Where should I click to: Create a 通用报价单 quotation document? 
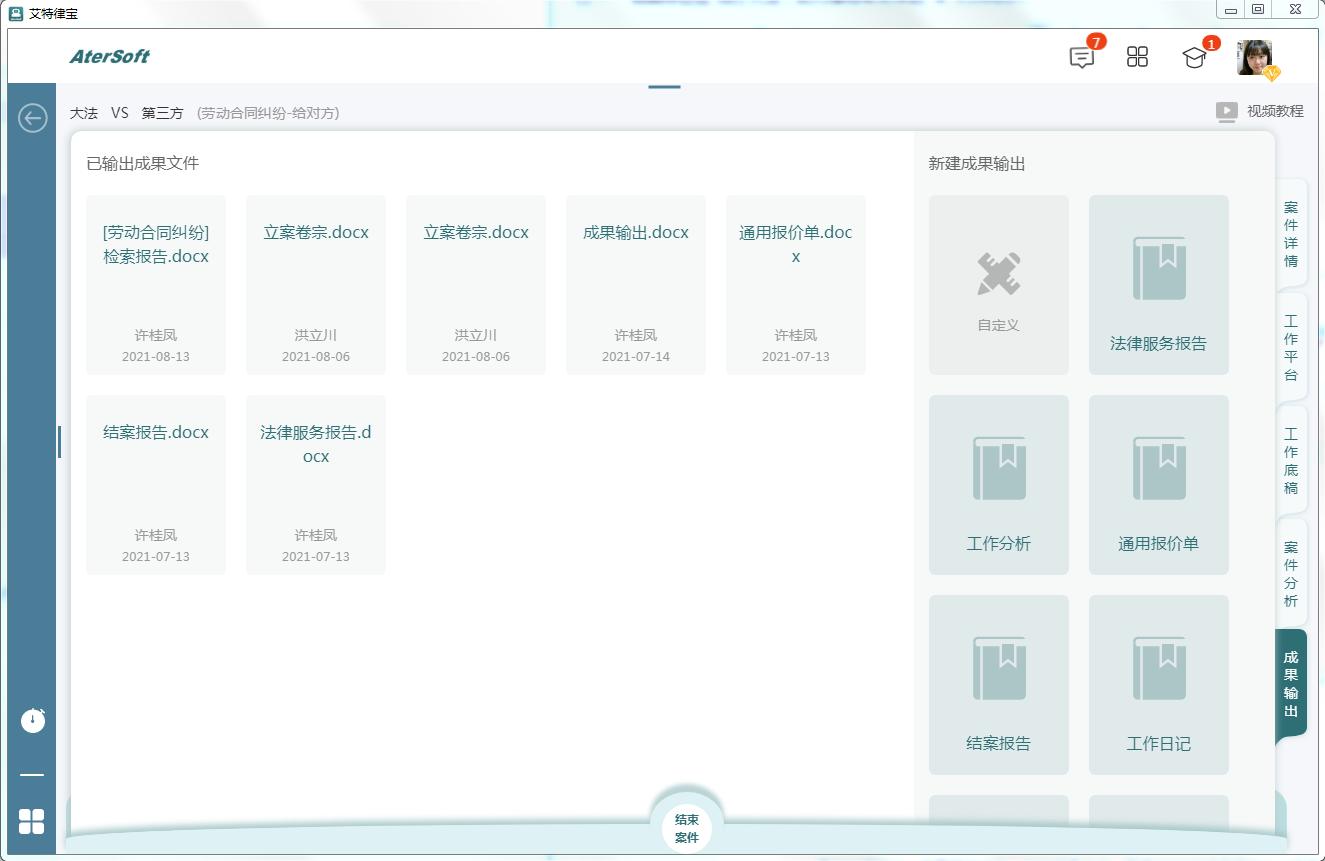1157,484
